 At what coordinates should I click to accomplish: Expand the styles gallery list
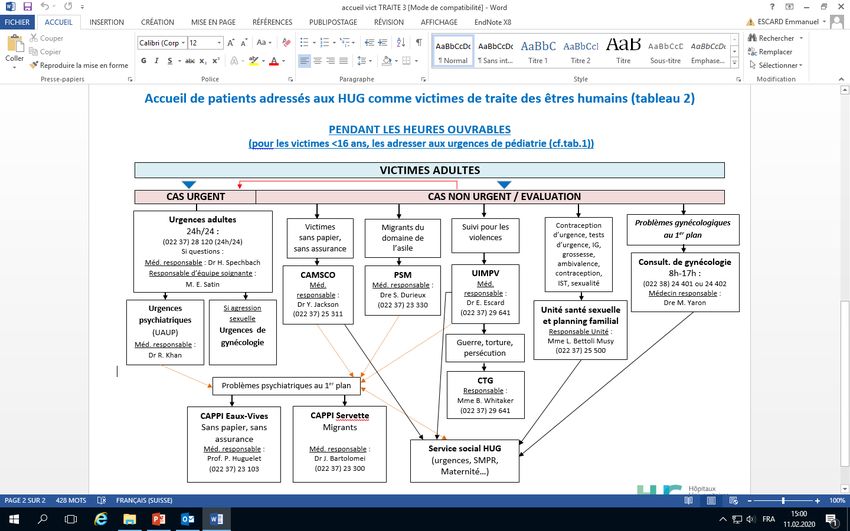[x=735, y=62]
